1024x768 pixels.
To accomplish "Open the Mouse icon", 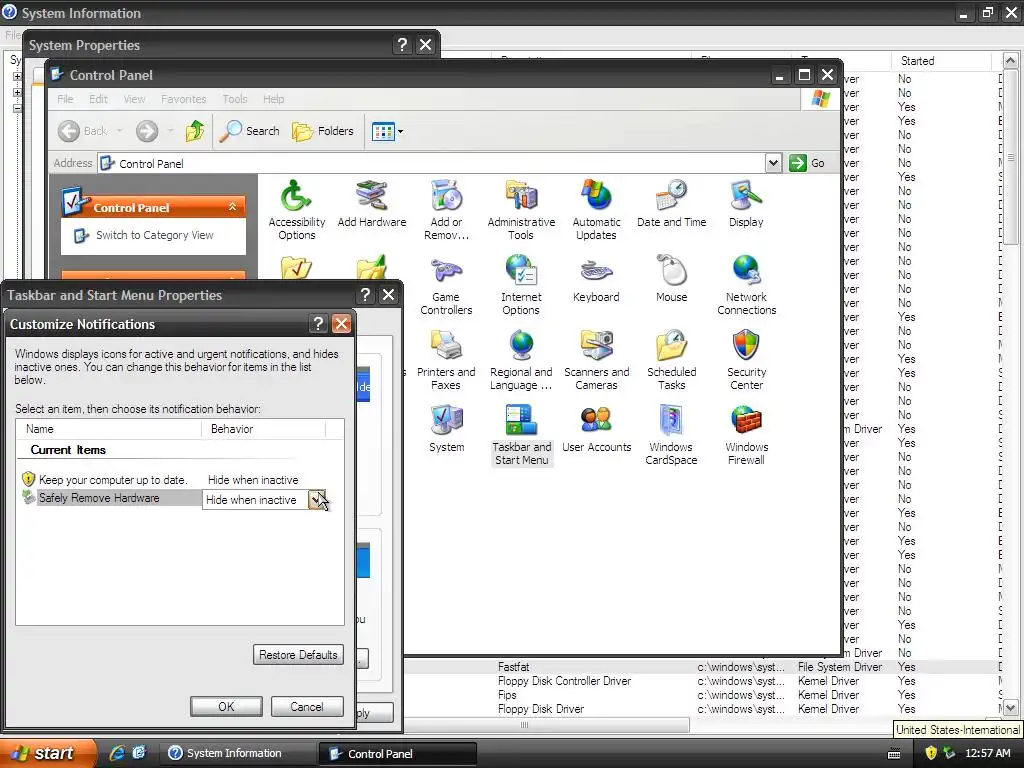I will pyautogui.click(x=671, y=280).
